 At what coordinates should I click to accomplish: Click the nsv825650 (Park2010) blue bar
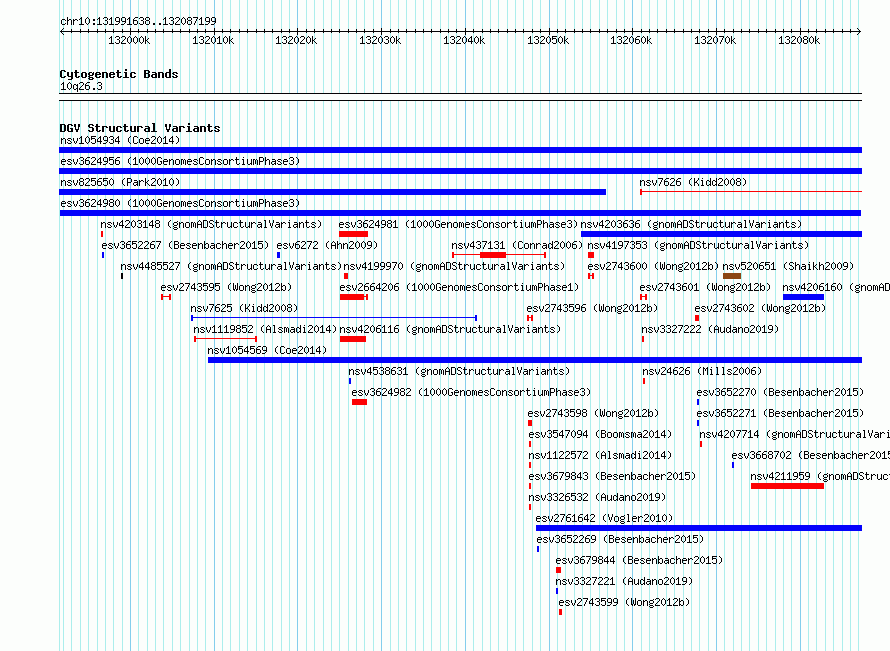pyautogui.click(x=333, y=192)
